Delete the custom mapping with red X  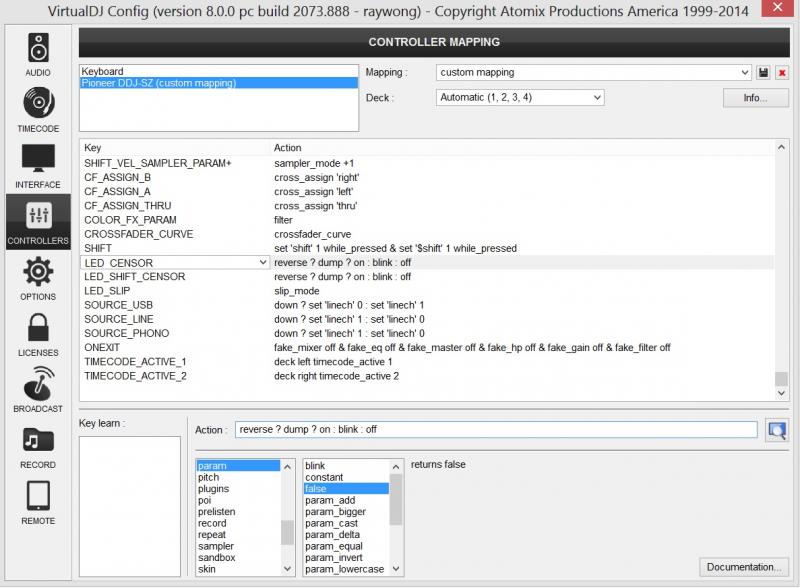[781, 73]
